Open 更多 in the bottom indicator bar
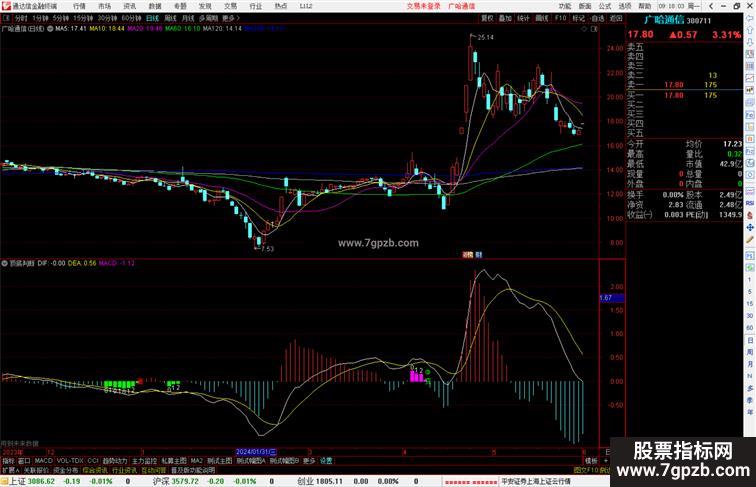 (309, 461)
